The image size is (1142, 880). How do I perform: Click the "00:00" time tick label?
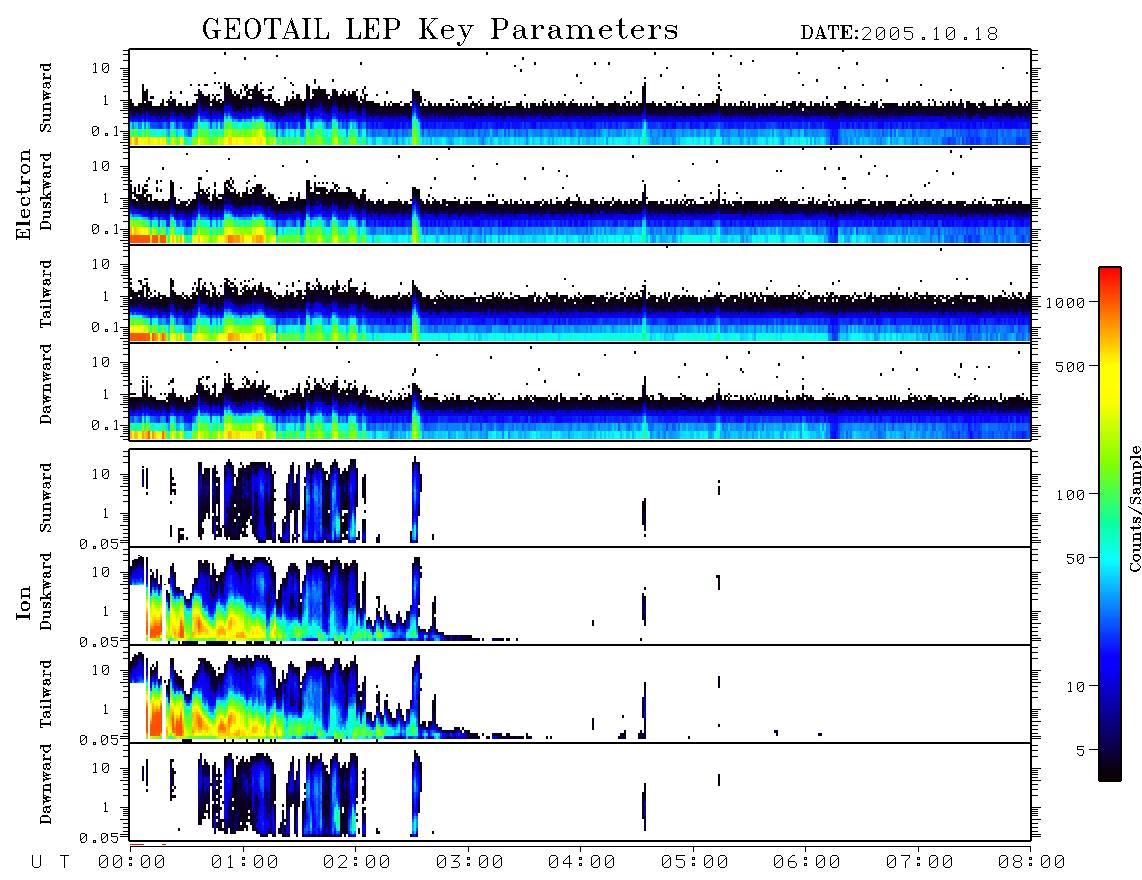point(132,863)
